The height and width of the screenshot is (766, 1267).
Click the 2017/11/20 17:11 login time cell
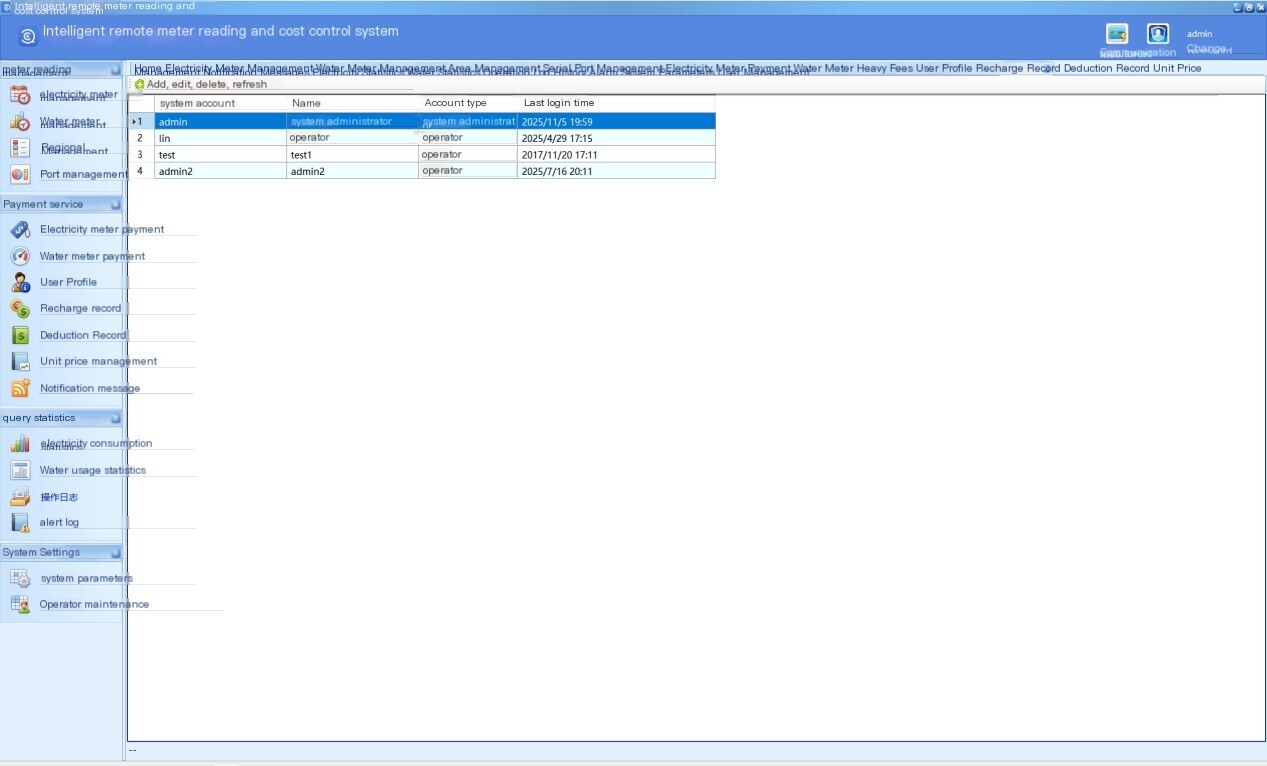tap(616, 155)
